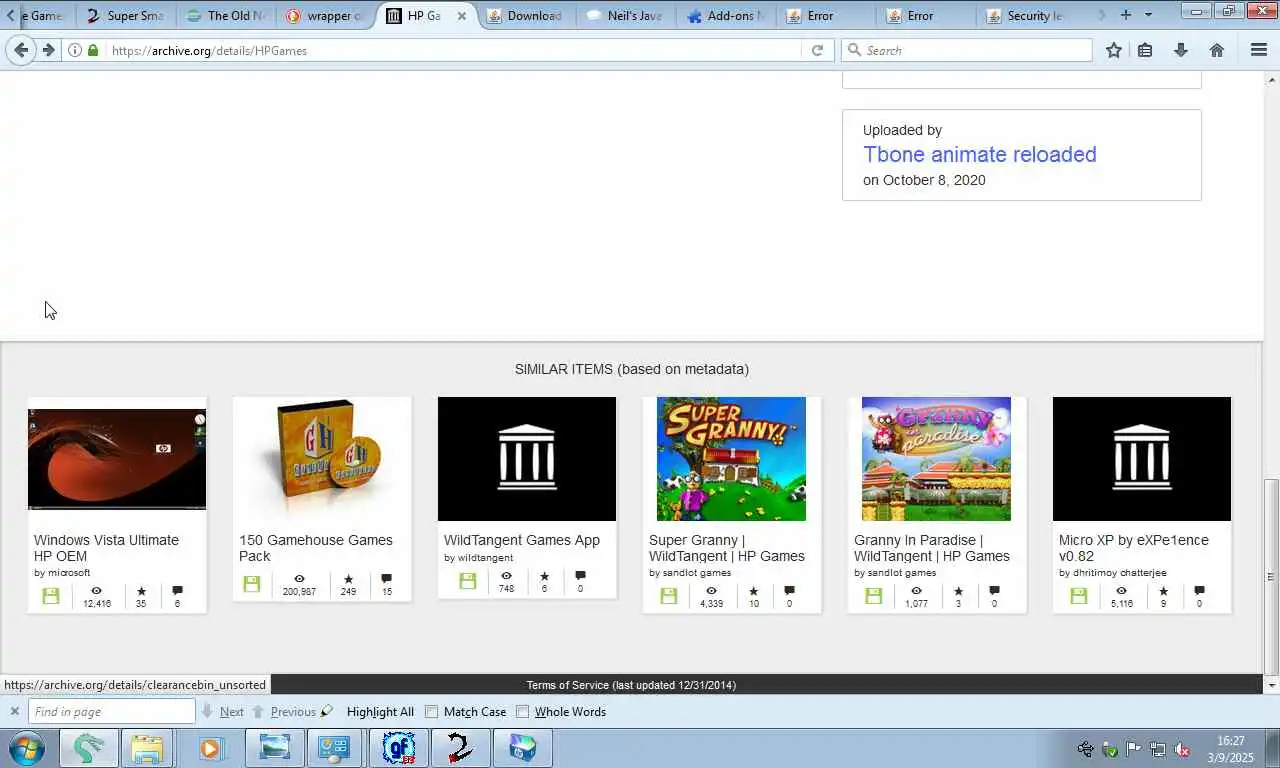Open Super Granny game thumbnail
1280x768 pixels.
(731, 459)
